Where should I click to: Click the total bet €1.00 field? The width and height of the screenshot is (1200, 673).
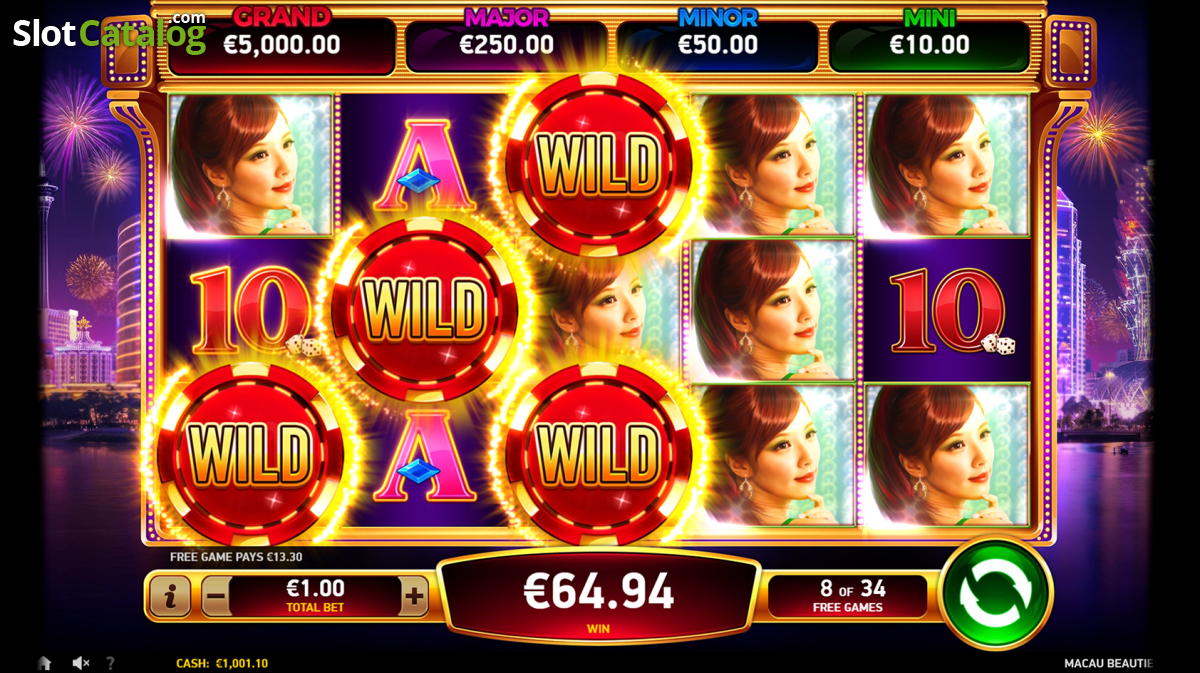point(315,597)
